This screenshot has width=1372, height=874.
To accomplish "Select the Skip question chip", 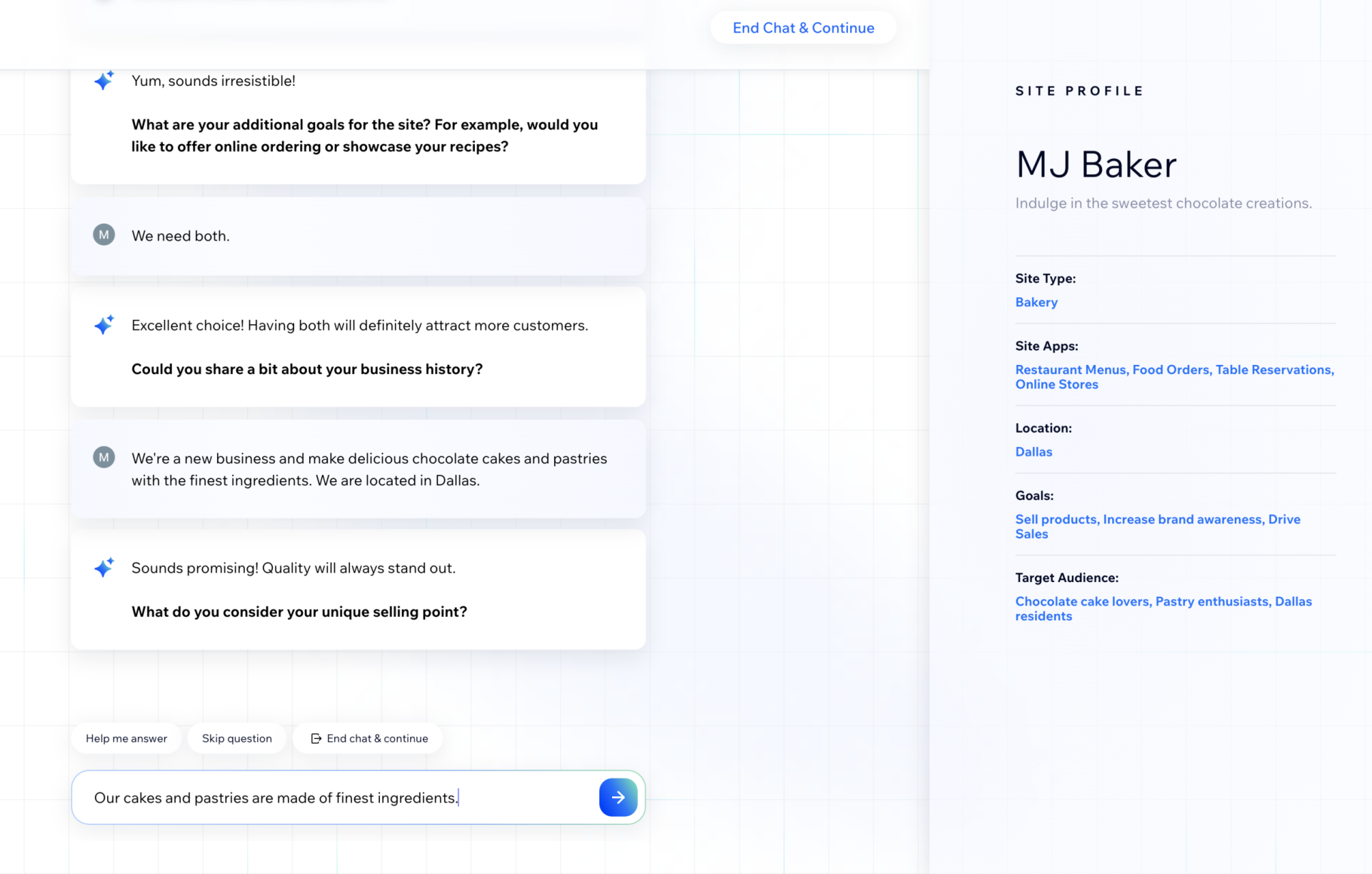I will tap(236, 738).
